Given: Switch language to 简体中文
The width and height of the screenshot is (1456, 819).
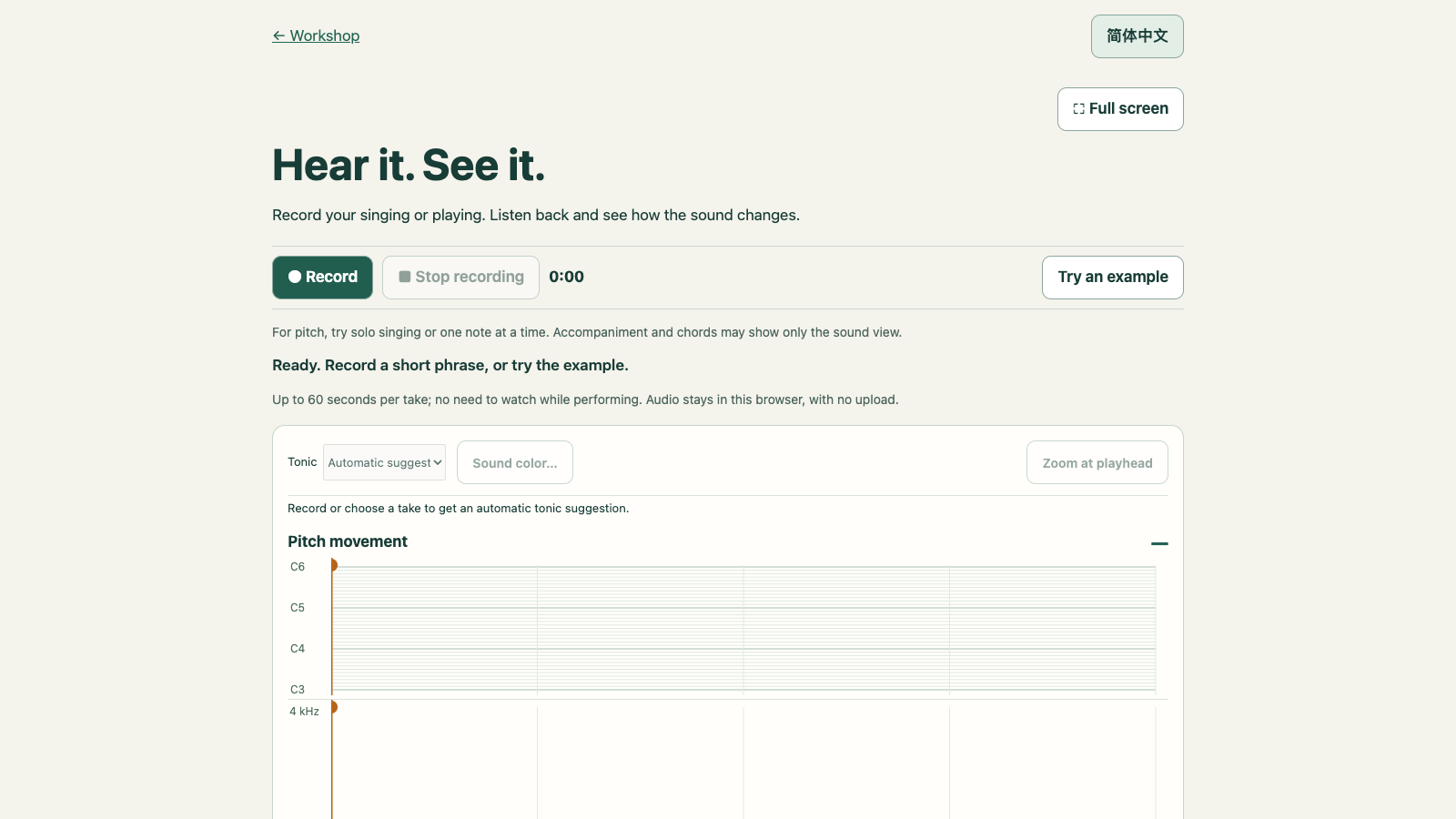Looking at the screenshot, I should click(x=1137, y=36).
